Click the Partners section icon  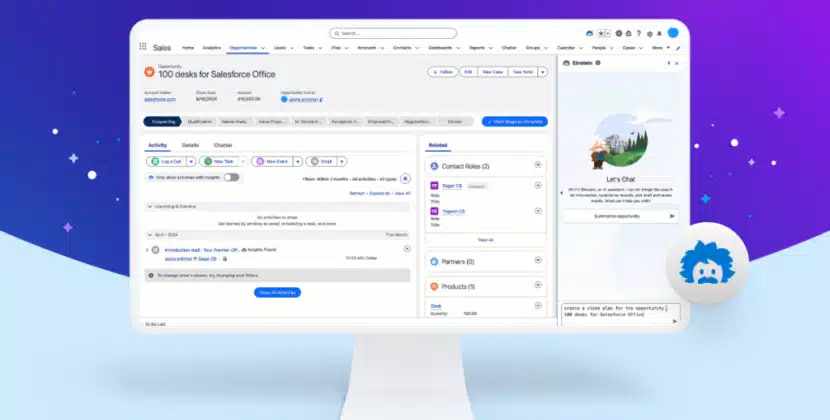click(x=434, y=262)
